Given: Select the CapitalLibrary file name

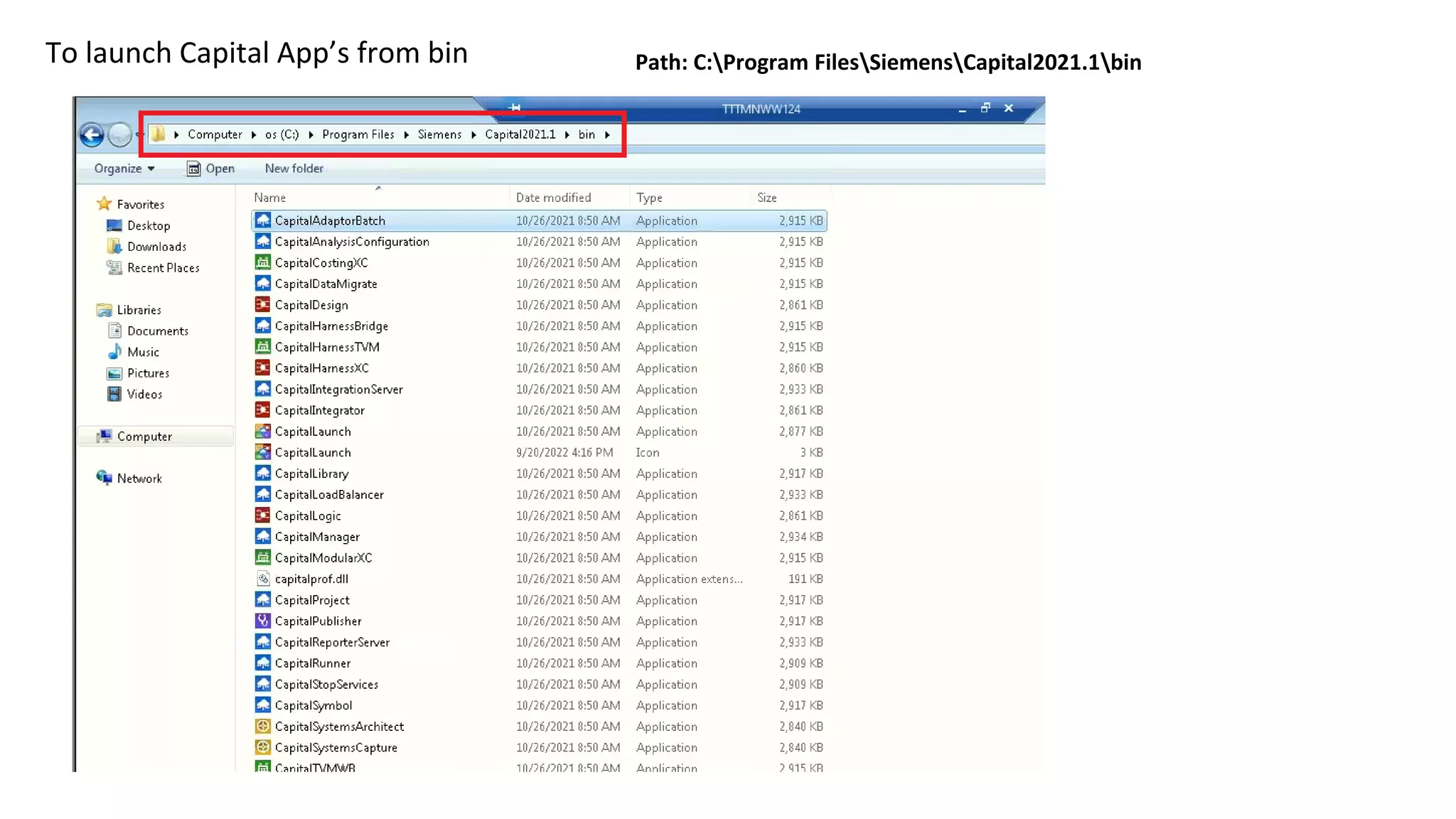Looking at the screenshot, I should click(311, 473).
